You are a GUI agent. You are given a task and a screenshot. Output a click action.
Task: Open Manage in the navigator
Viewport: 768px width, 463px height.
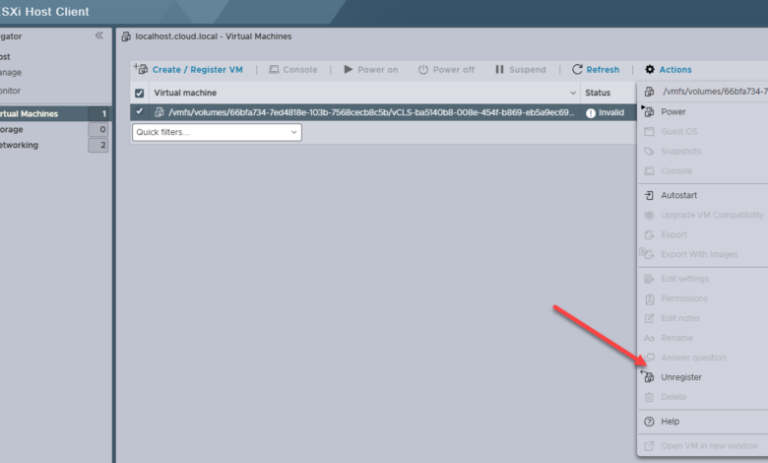[11, 73]
